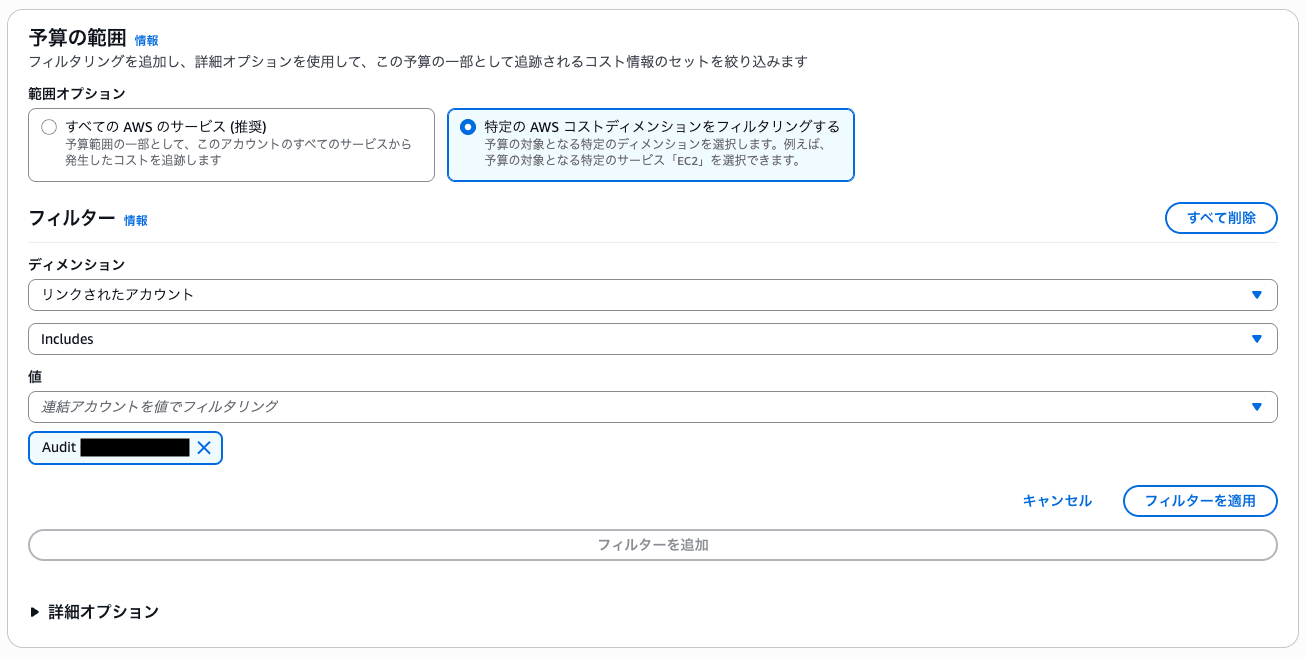Viewport: 1307px width, 657px height.
Task: Open the リンクされたアカウント dimension dropdown
Action: click(x=650, y=294)
